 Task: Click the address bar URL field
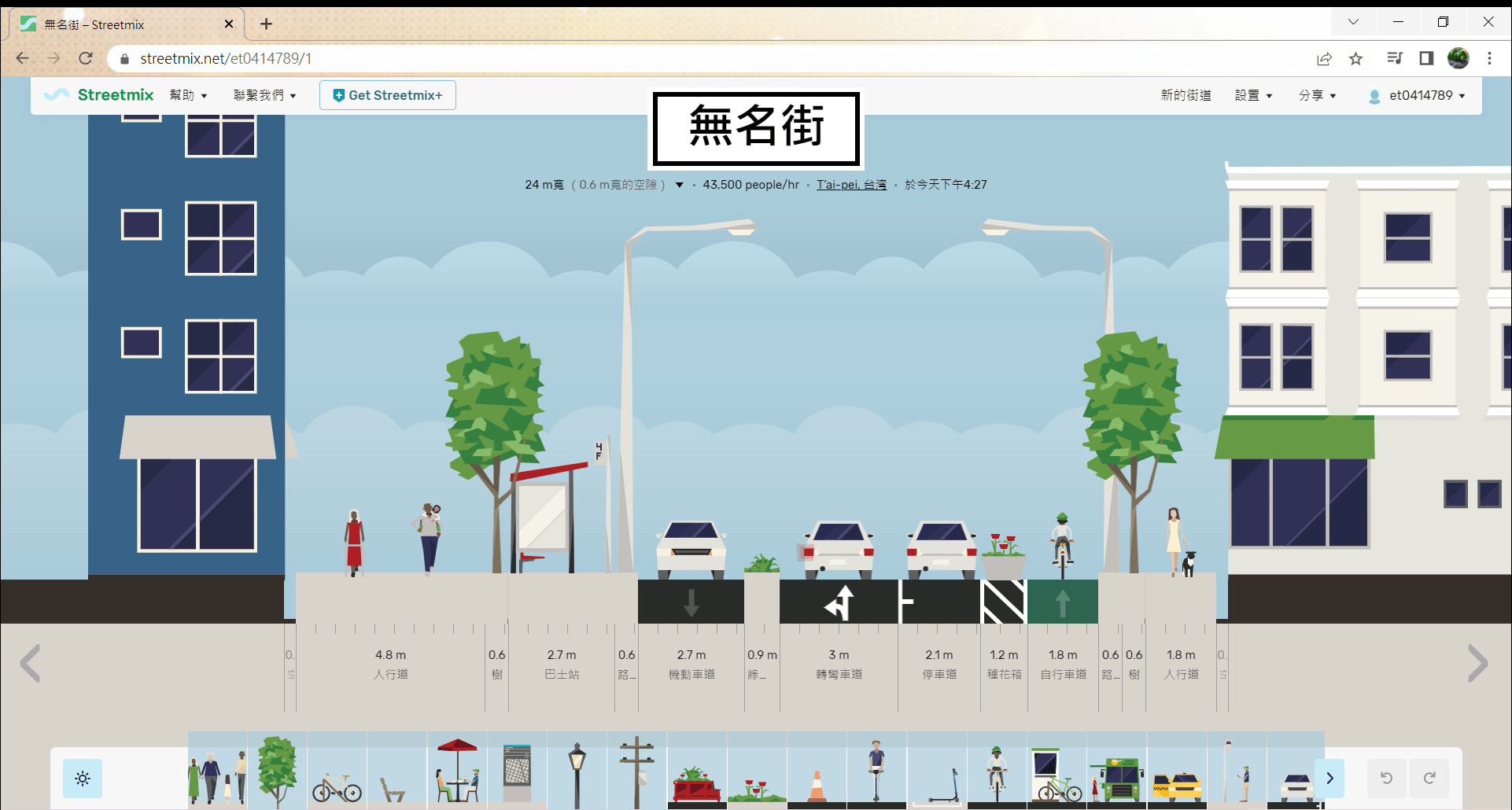[x=708, y=58]
